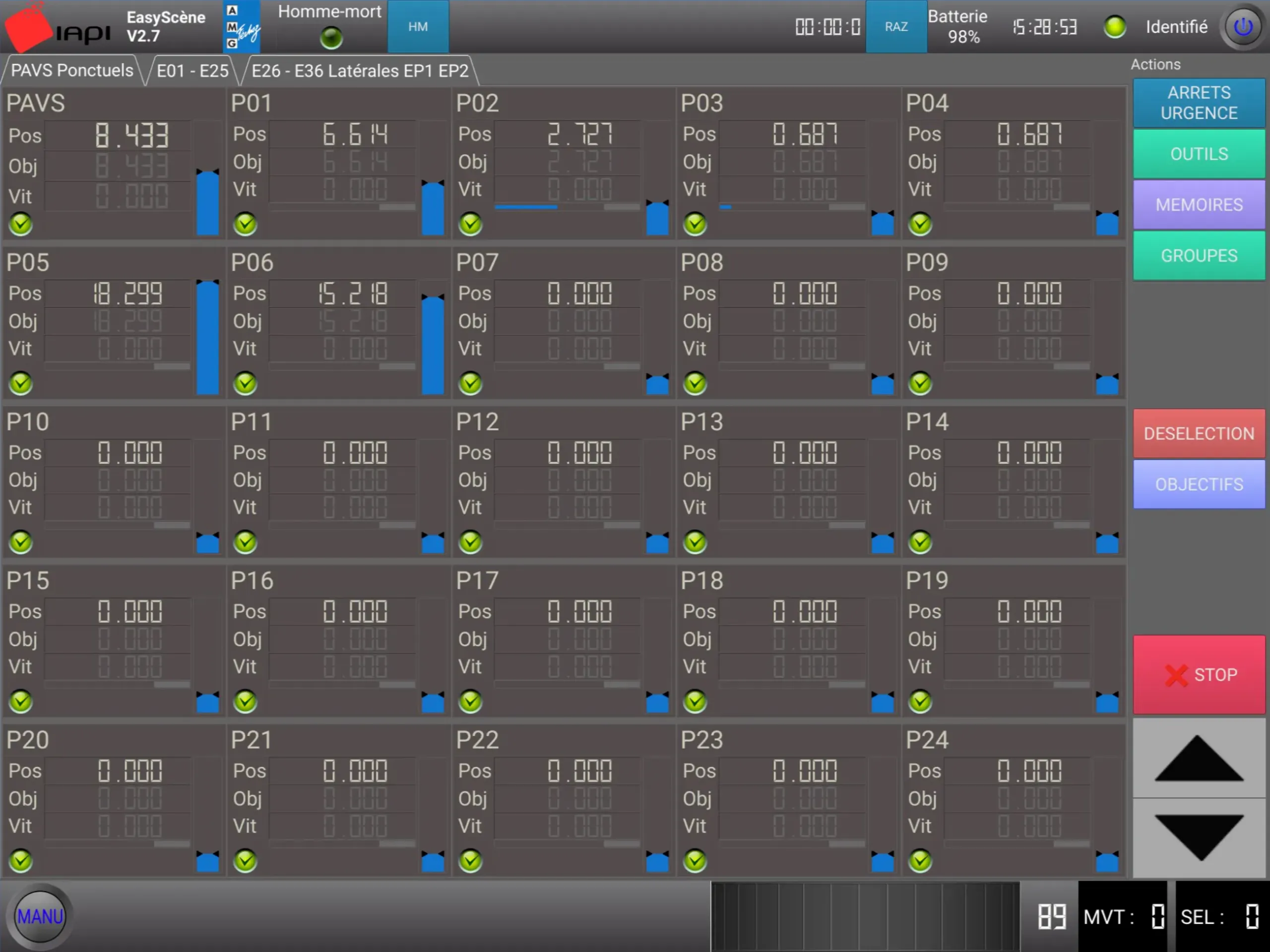Click the IAPI red logo
Viewport: 1270px width, 952px height.
click(28, 28)
